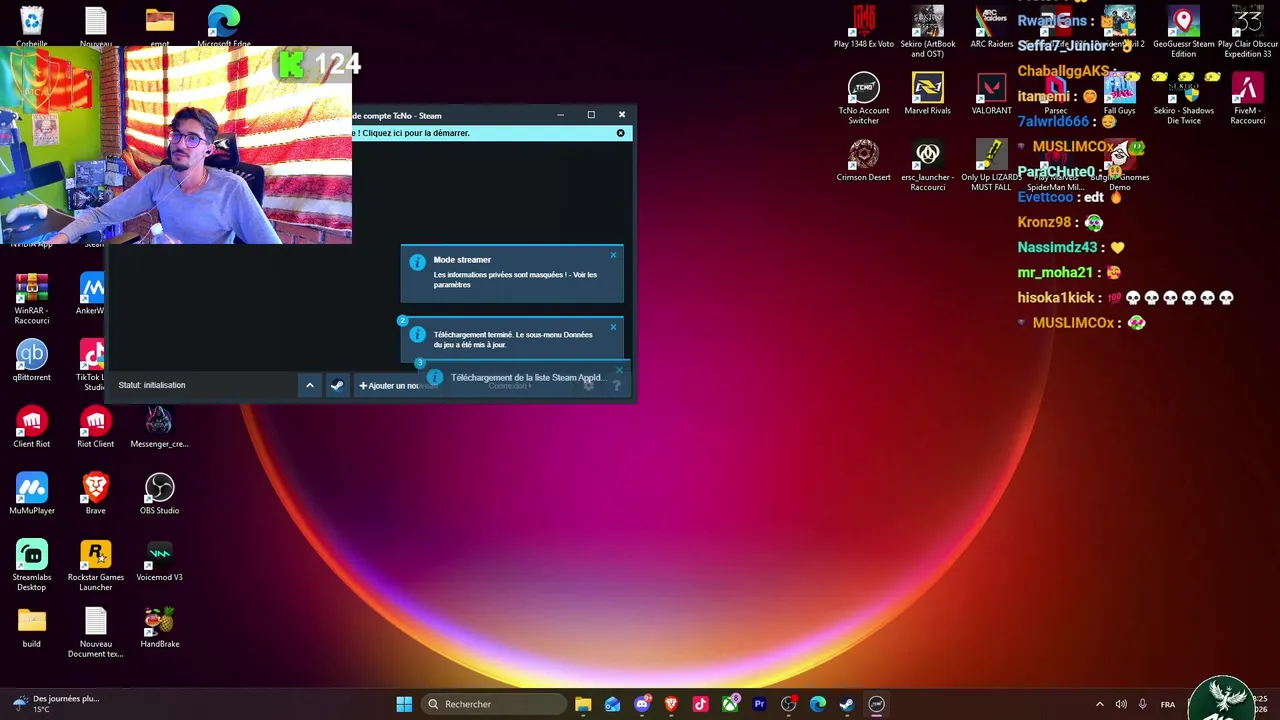Open the Riot Client desktop shortcut
This screenshot has width=1280, height=720.
[x=95, y=427]
